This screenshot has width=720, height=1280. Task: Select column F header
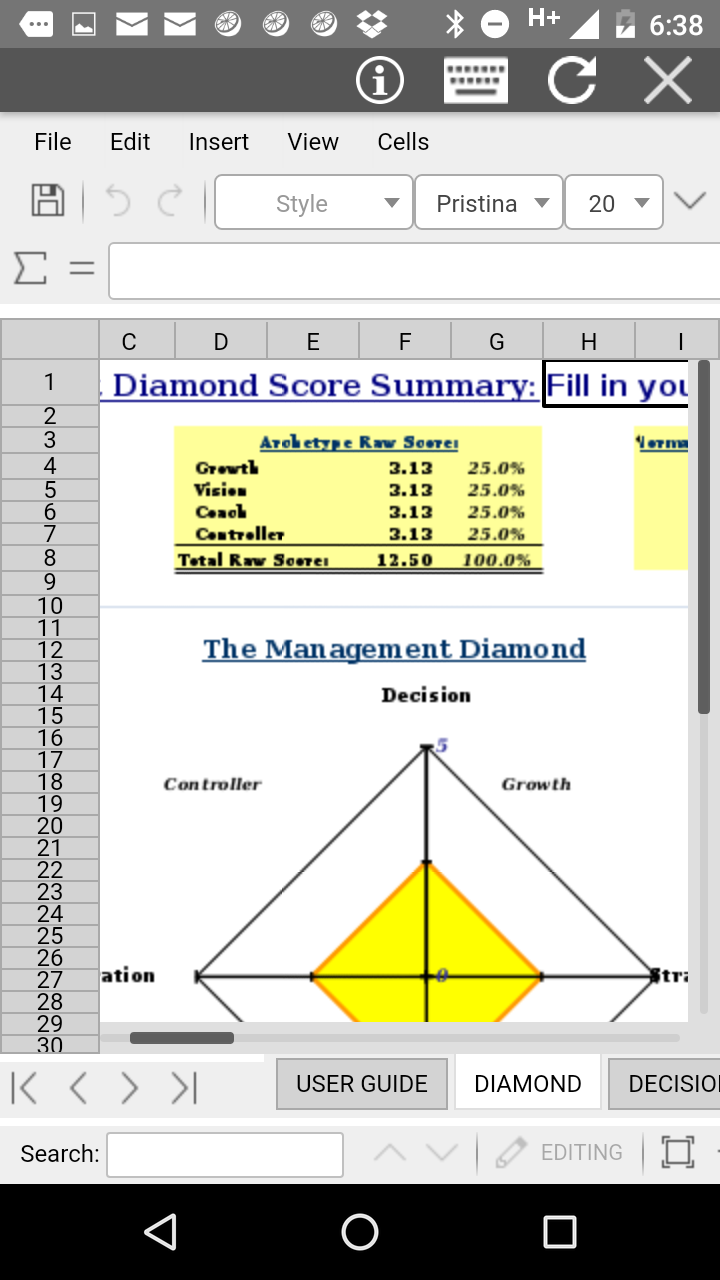(x=405, y=341)
